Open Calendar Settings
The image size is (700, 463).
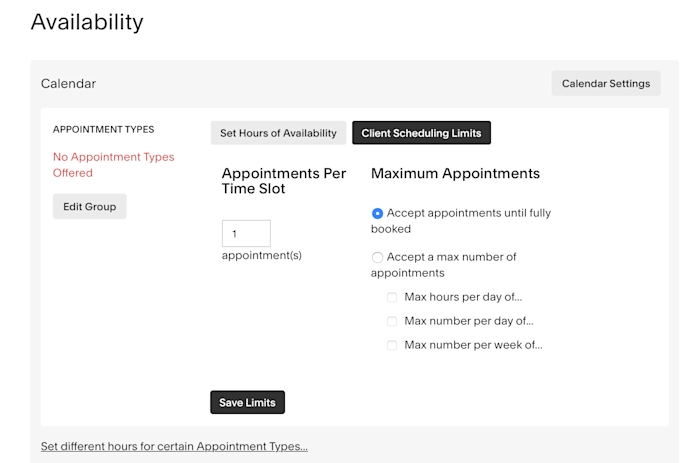(x=606, y=83)
